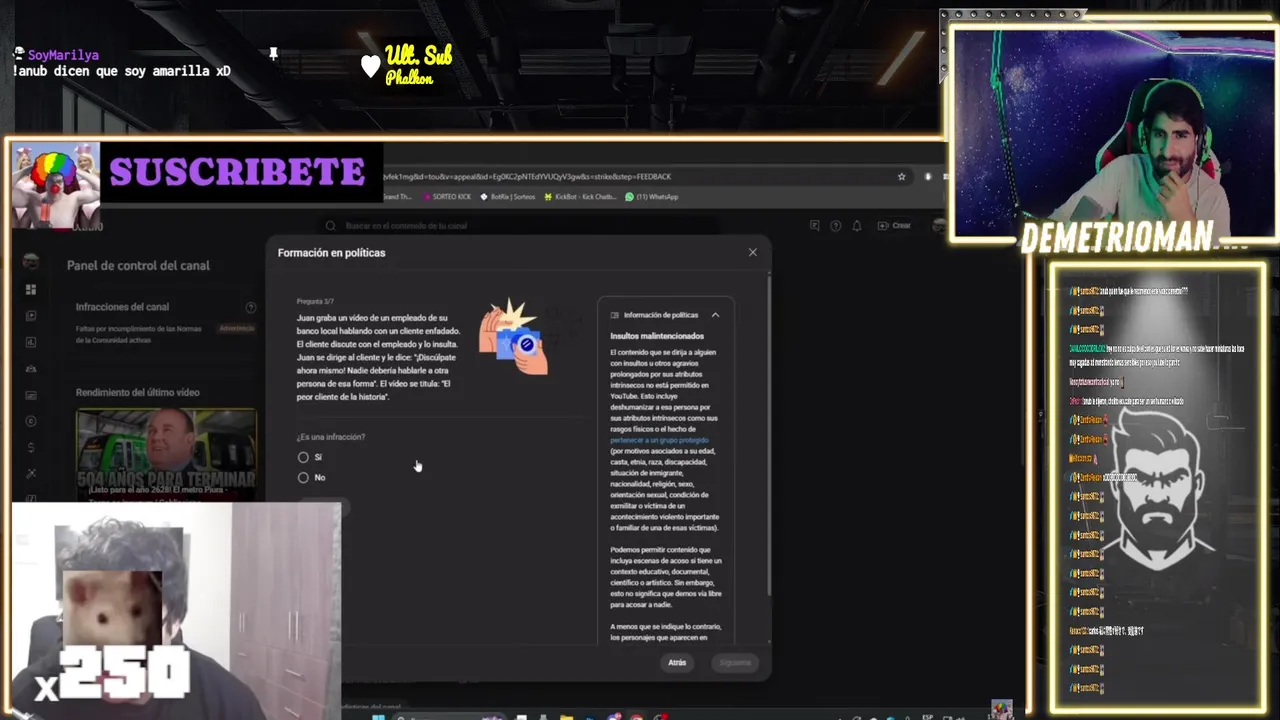Open (11) WhatsApp bookmark

tap(652, 197)
